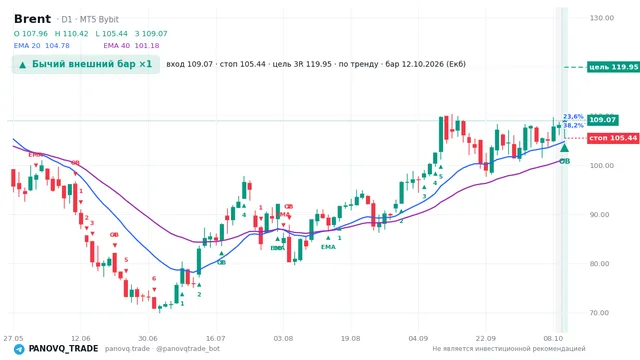Select the Brent chart title

point(32,19)
